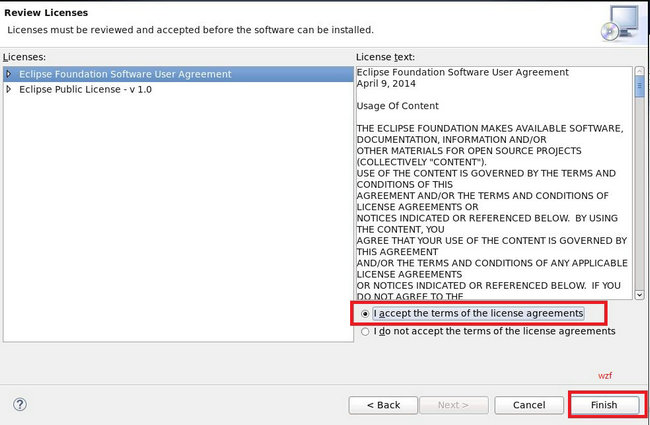
Task: Click license text scrollbar down arrow
Action: pos(639,295)
